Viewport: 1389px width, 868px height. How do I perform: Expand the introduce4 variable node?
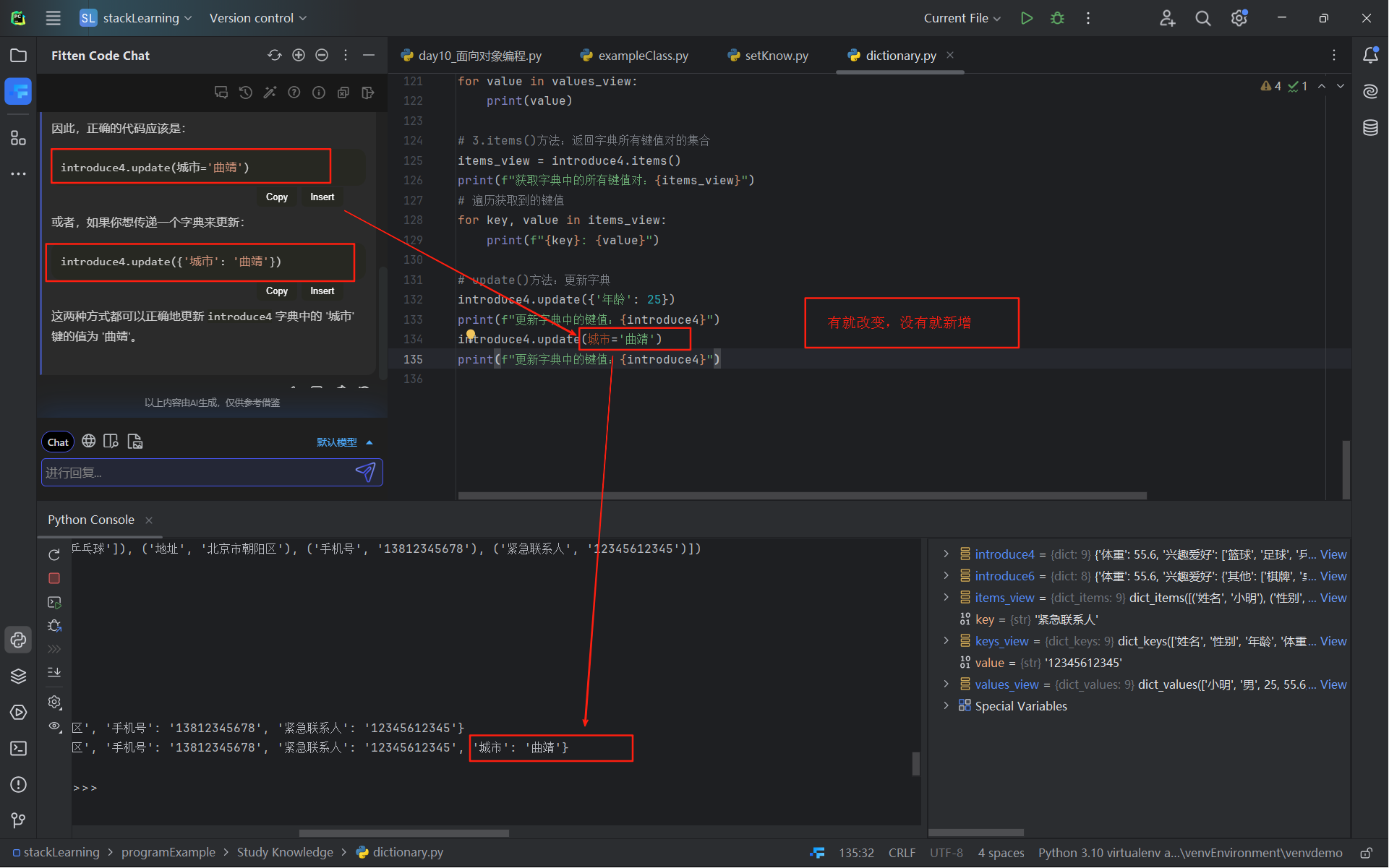click(946, 554)
